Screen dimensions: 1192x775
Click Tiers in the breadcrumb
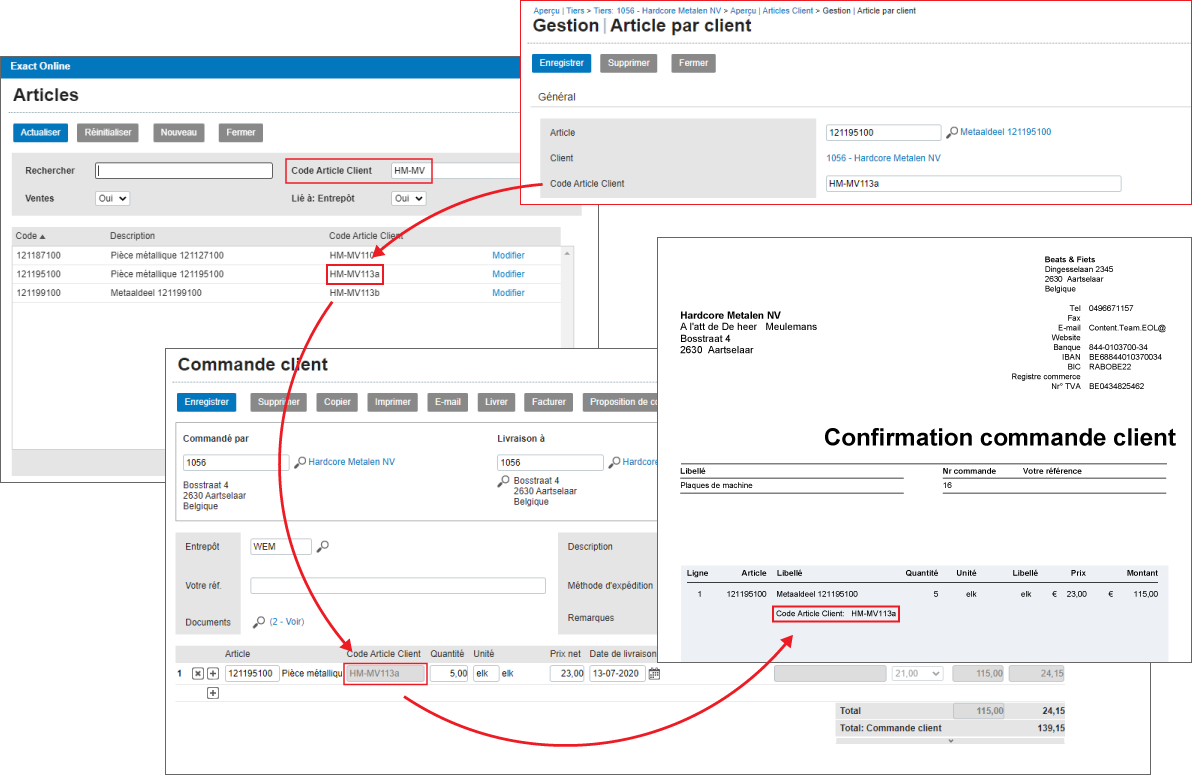(x=575, y=11)
